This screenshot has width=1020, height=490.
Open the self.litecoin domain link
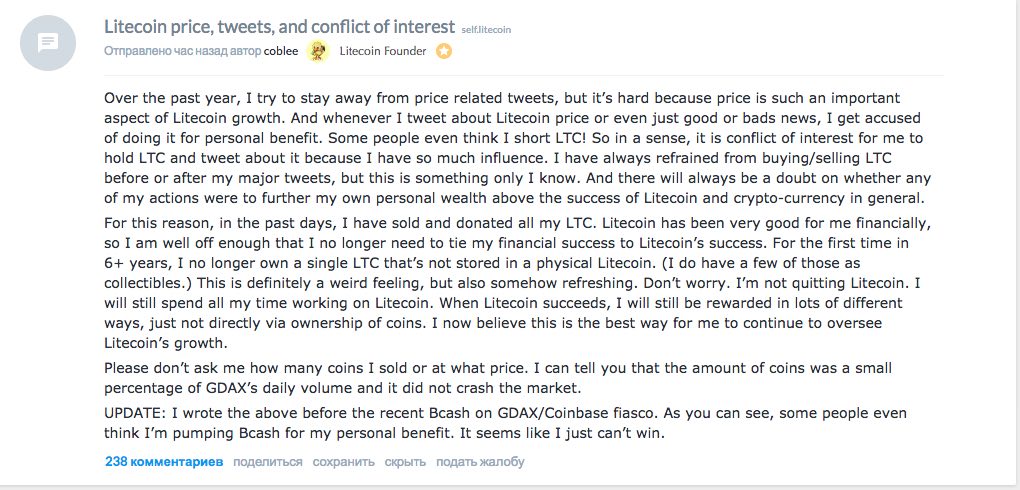pyautogui.click(x=486, y=29)
